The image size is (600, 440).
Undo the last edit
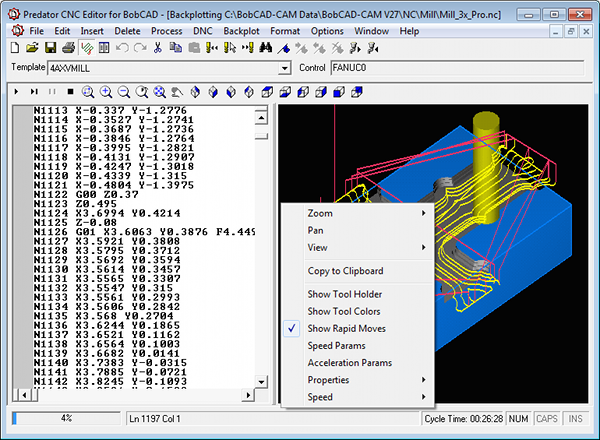pos(122,48)
